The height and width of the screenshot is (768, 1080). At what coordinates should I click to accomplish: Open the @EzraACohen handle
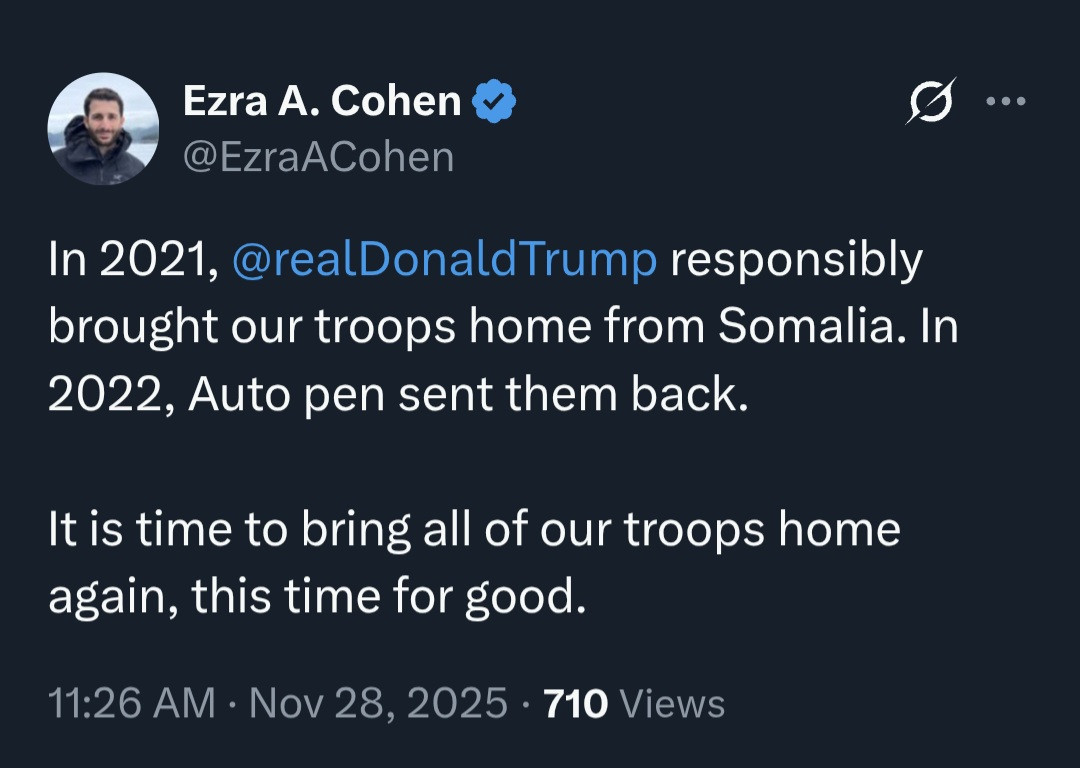[x=319, y=157]
